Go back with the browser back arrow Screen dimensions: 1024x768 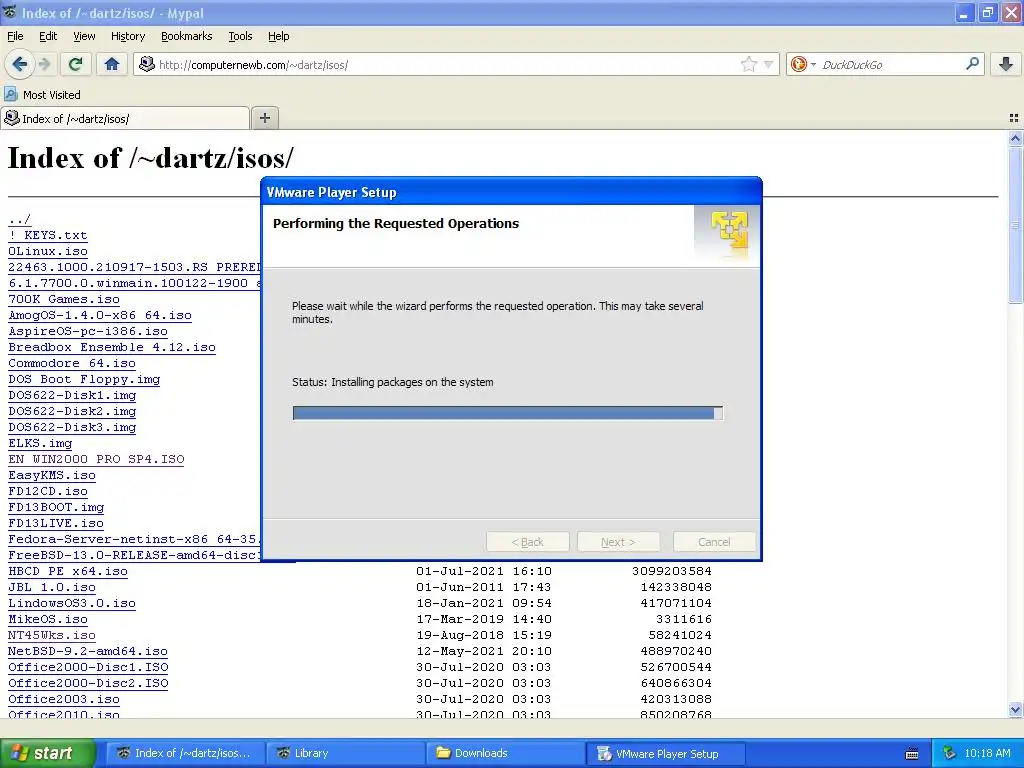[19, 64]
